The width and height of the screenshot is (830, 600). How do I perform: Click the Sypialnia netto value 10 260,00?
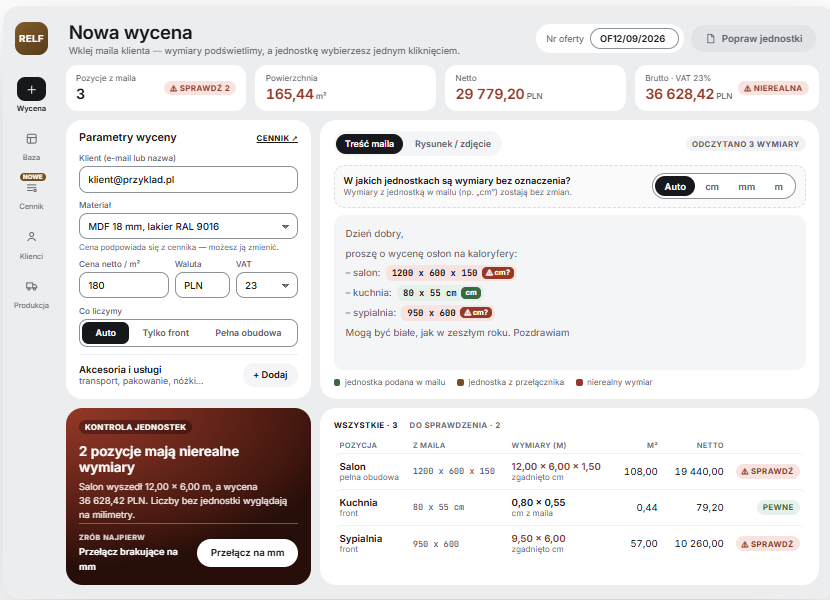click(x=699, y=544)
